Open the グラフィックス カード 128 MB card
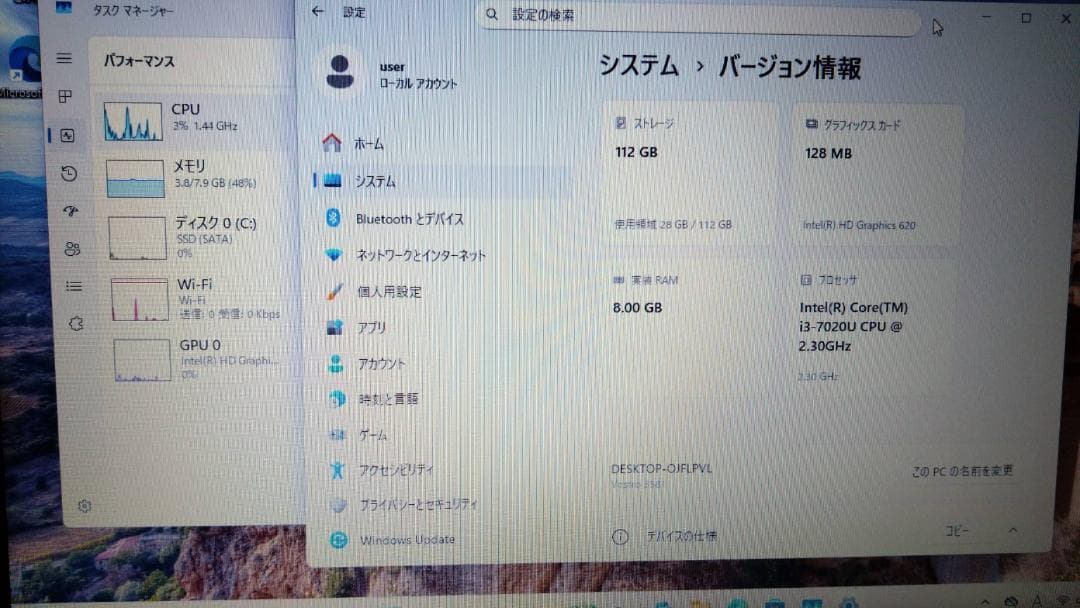This screenshot has width=1080, height=608. 878,176
